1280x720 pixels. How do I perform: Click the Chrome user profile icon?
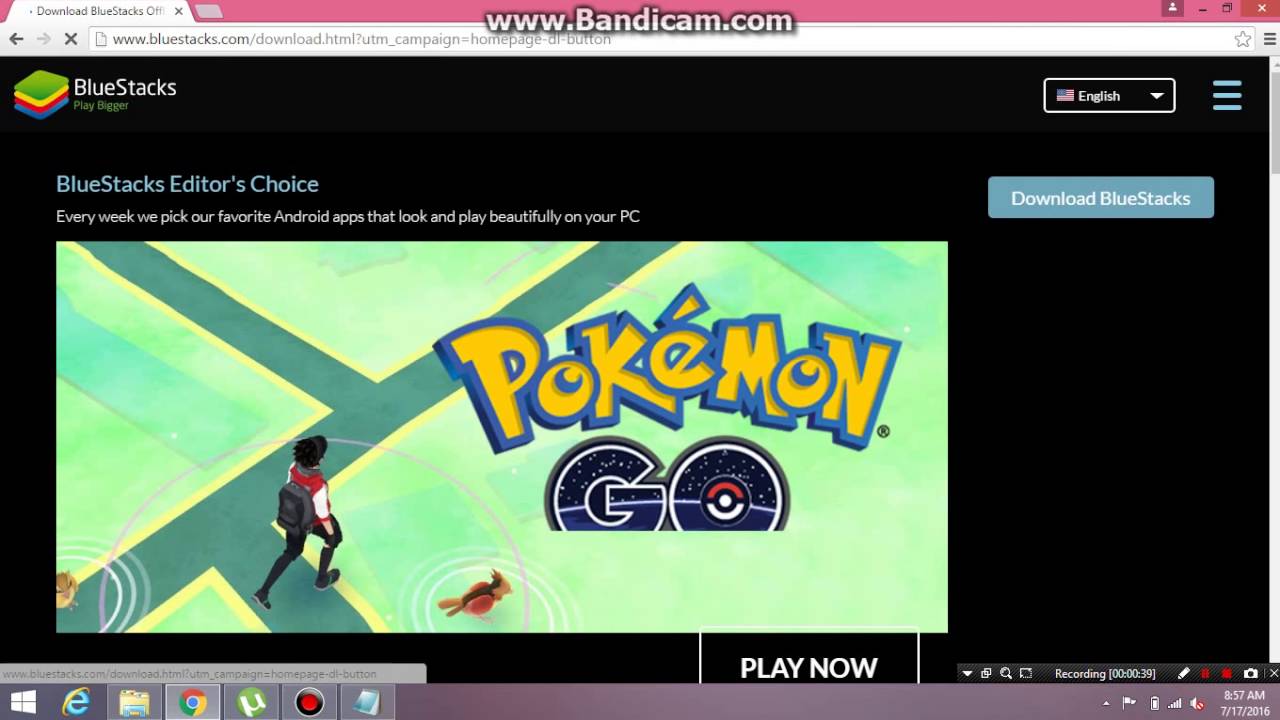click(1173, 8)
